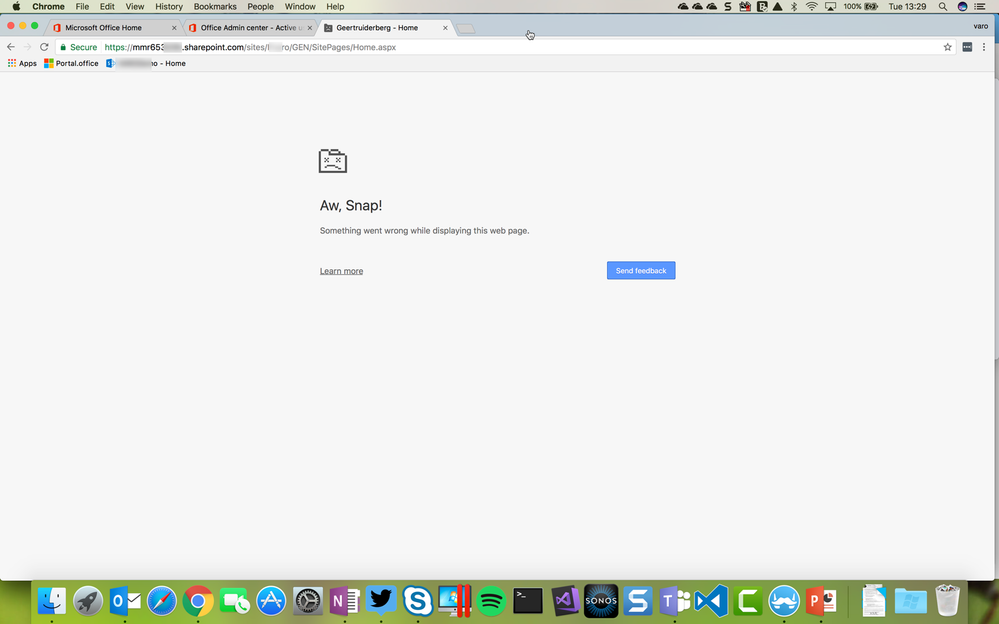Open a new tab
The width and height of the screenshot is (999, 624).
(466, 29)
